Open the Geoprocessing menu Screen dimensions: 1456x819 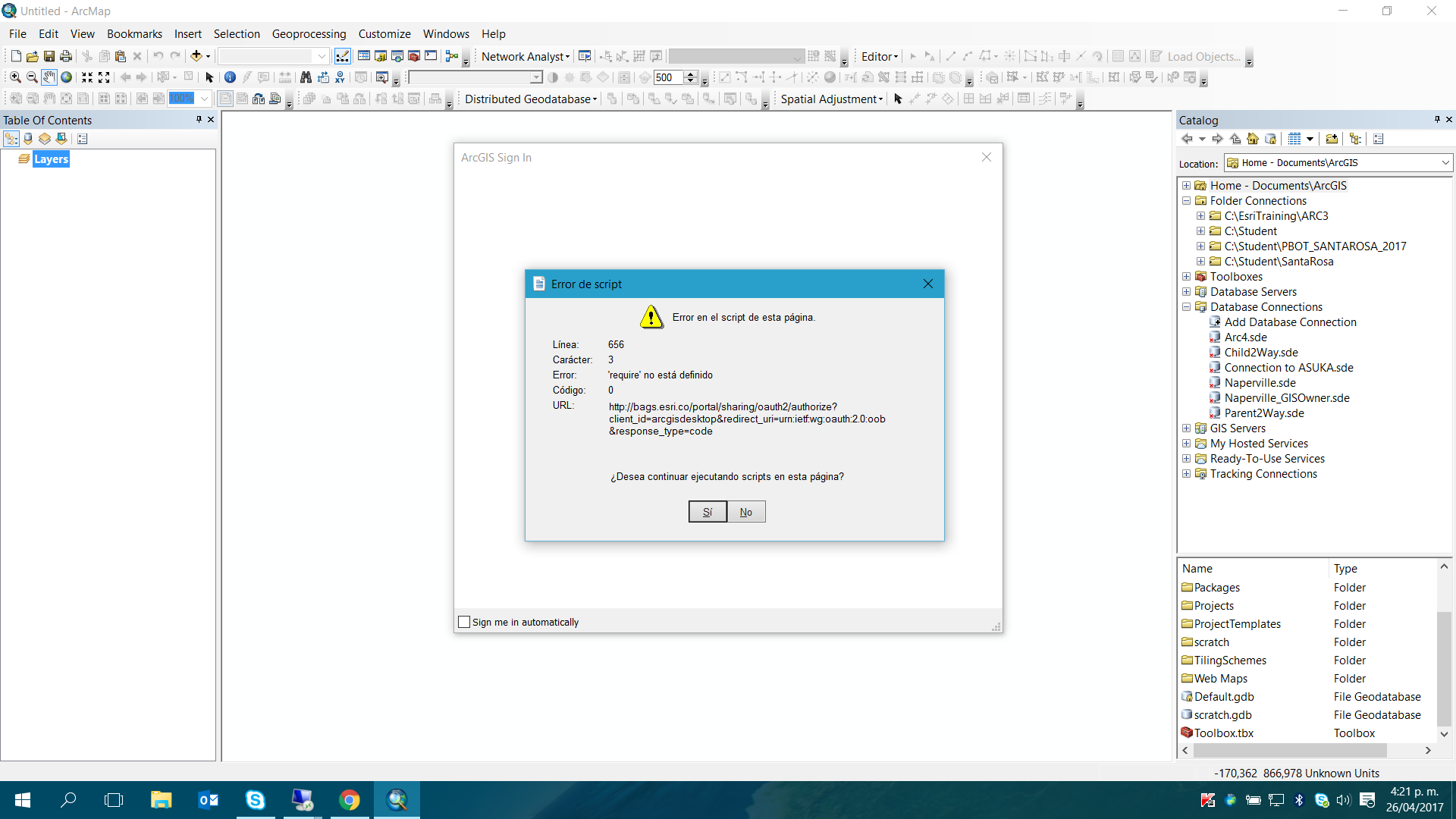pyautogui.click(x=309, y=34)
